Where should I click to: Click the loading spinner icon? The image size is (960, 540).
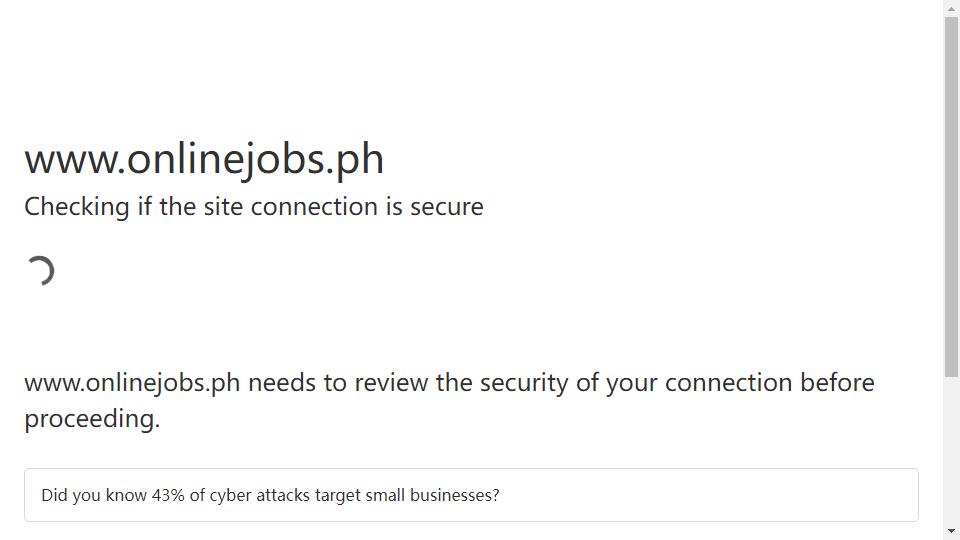pos(40,271)
